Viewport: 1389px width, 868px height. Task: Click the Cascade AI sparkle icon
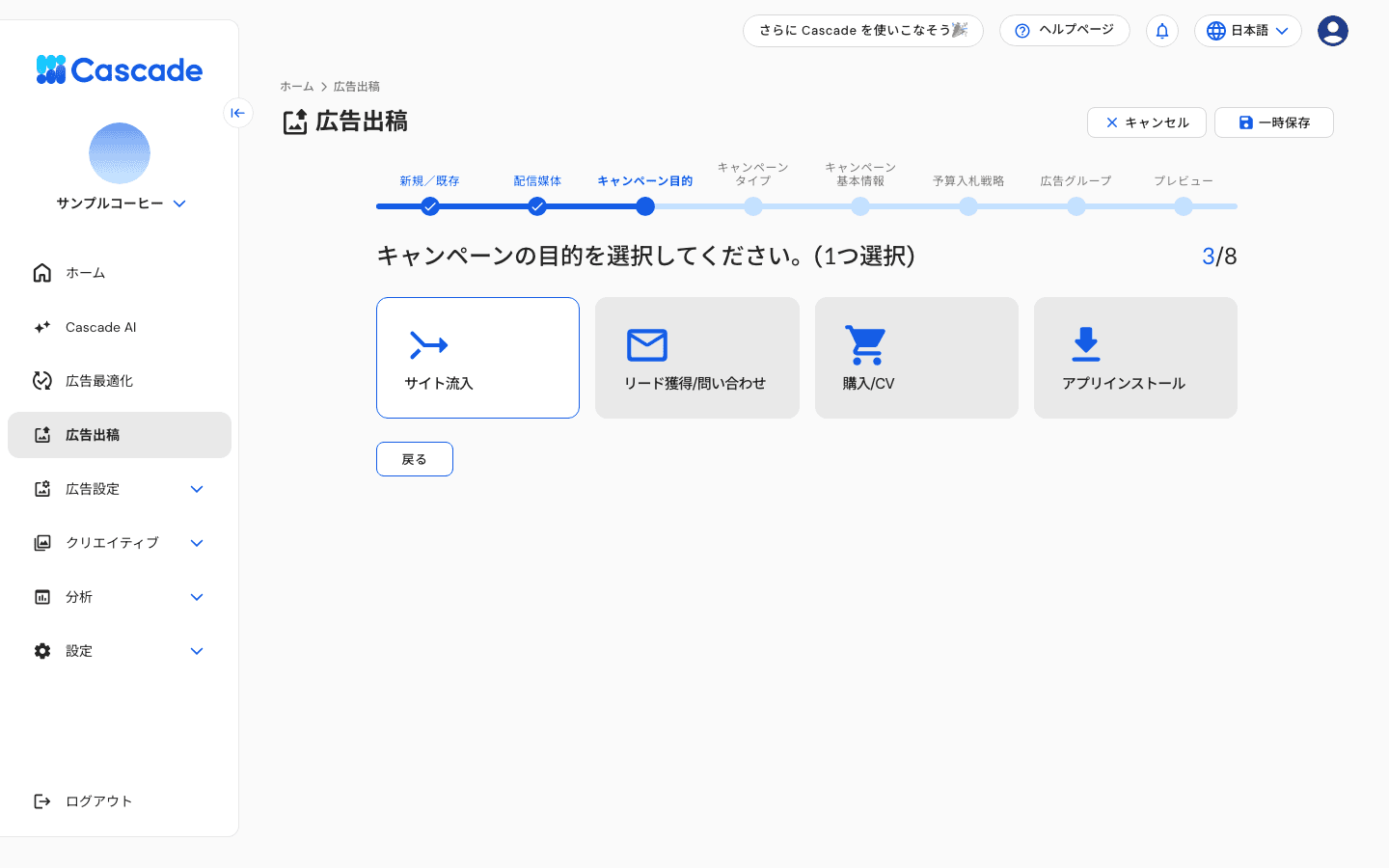(x=42, y=327)
